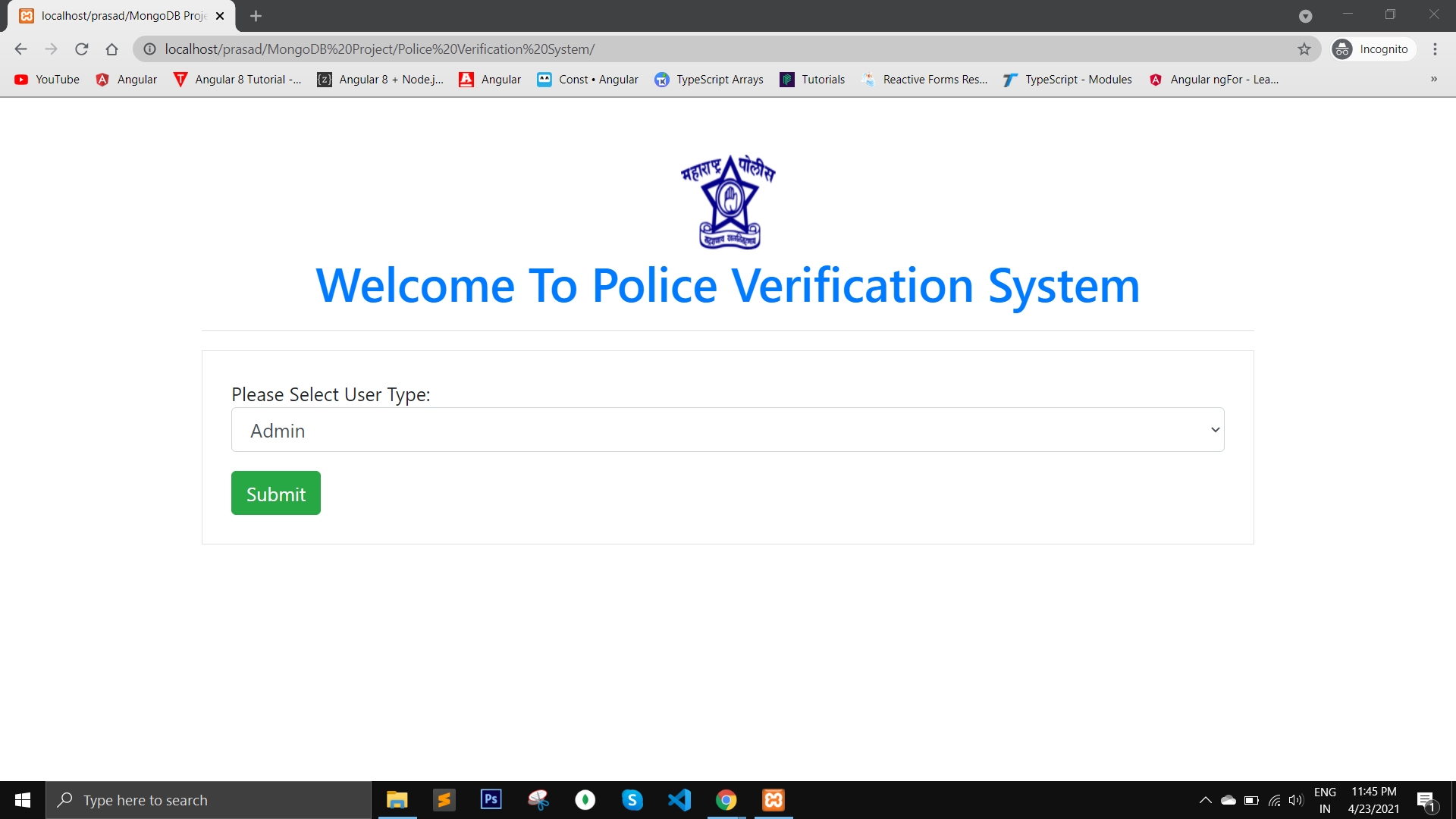Open the user type selection dropdown

pyautogui.click(x=727, y=429)
